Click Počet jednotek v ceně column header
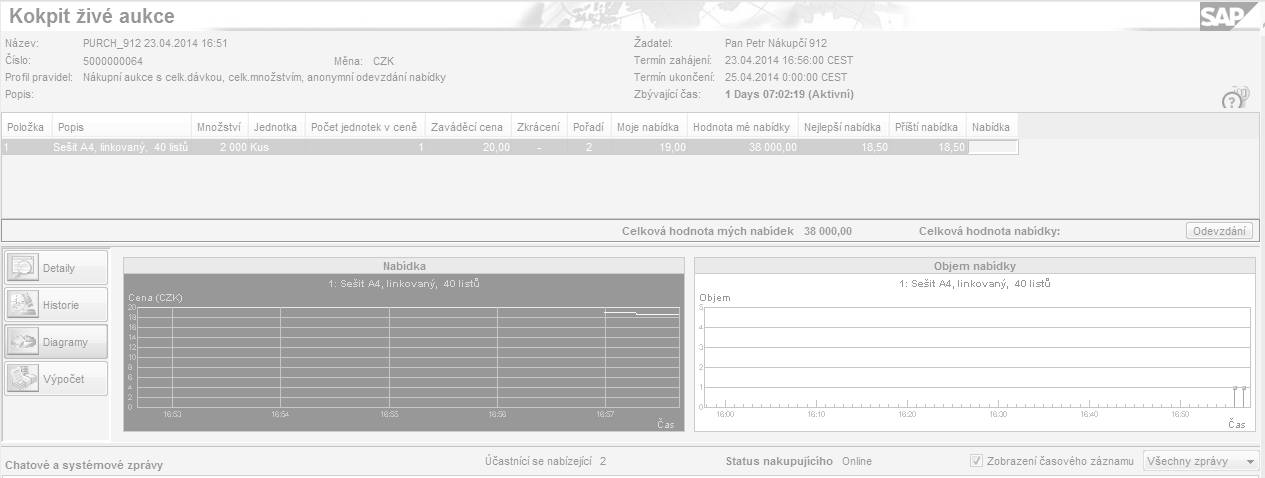The height and width of the screenshot is (478, 1265). click(x=364, y=127)
